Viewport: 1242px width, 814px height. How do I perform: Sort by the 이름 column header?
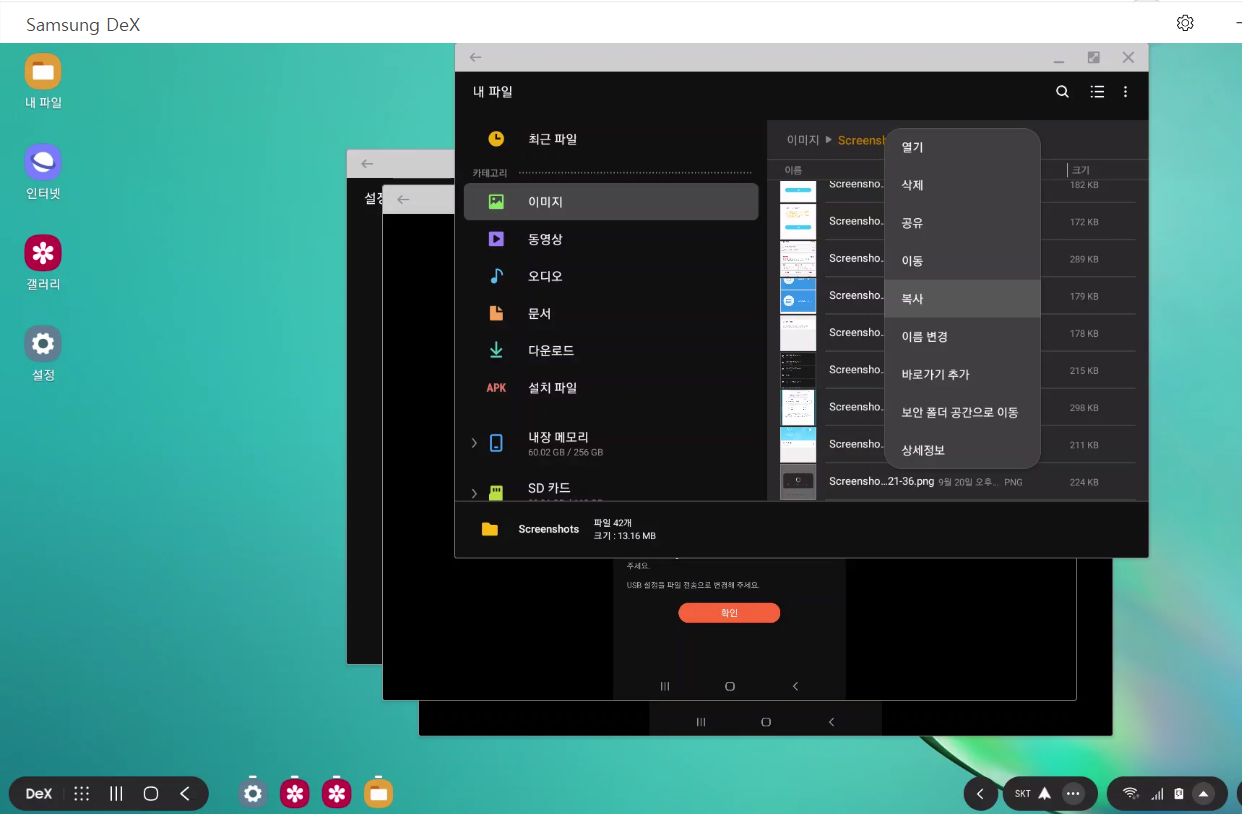[x=793, y=170]
